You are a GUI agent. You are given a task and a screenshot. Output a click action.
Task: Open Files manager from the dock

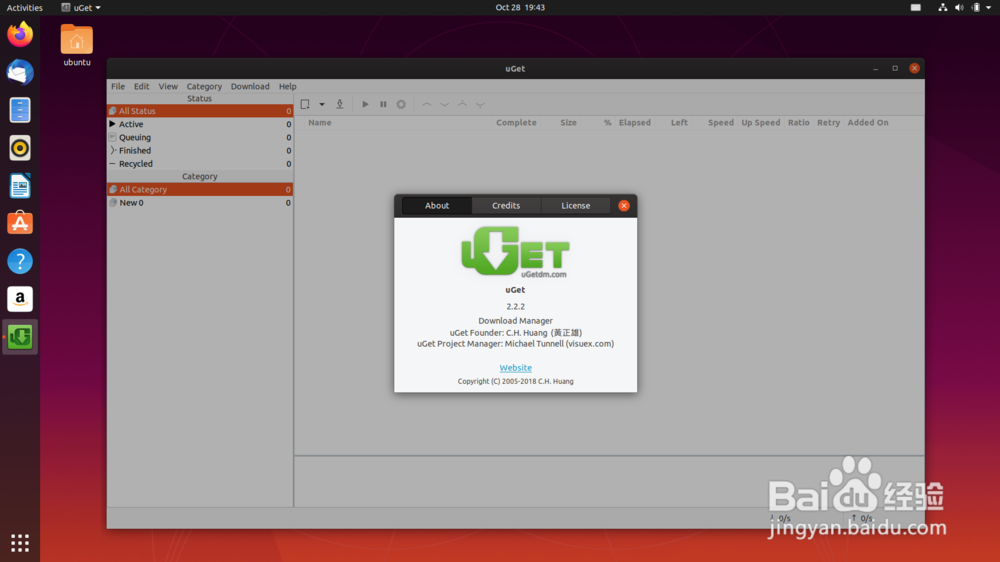20,110
